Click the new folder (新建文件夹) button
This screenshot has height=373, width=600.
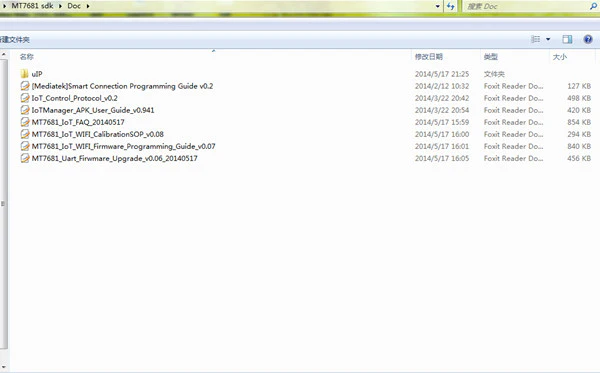click(x=15, y=39)
